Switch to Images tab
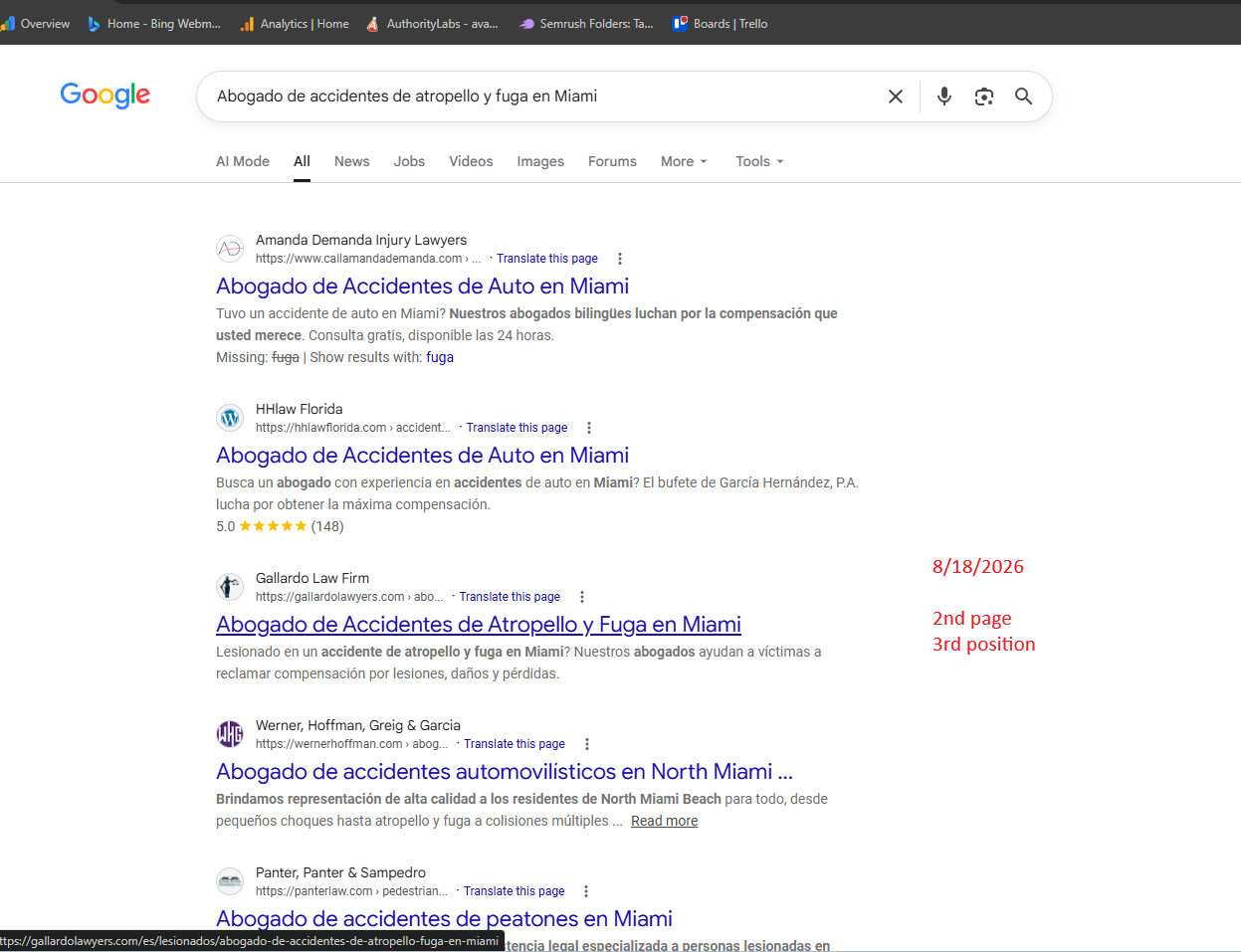1241x952 pixels. pos(540,161)
